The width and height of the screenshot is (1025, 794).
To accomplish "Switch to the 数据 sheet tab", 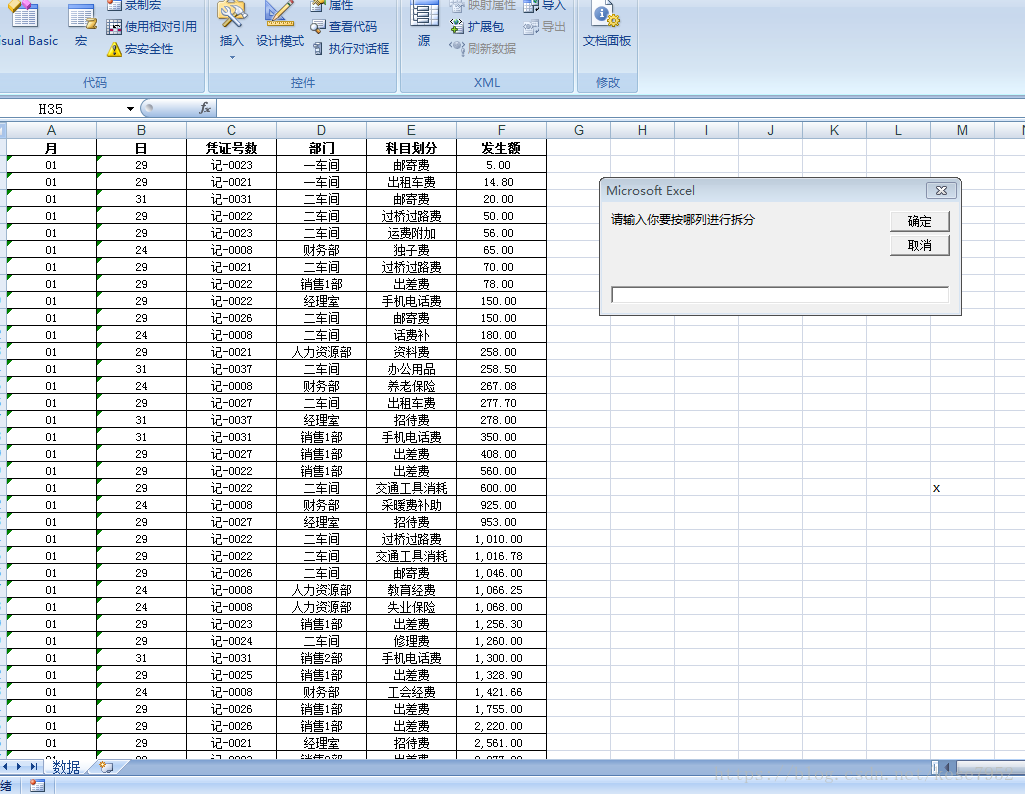I will coord(67,767).
